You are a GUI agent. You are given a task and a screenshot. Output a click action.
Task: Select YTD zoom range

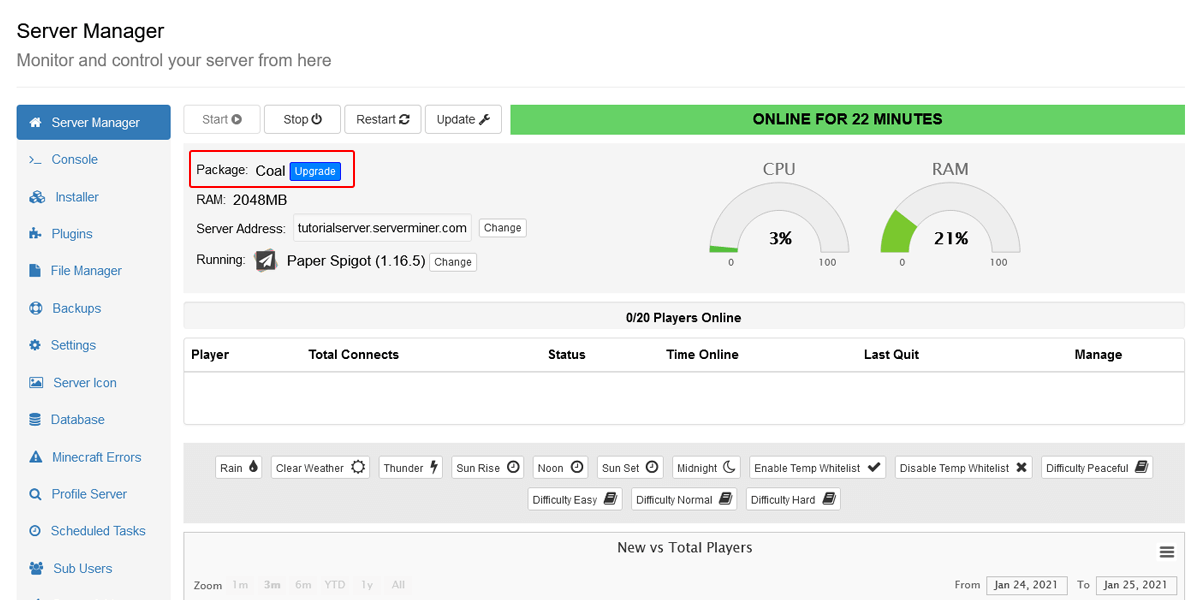tap(335, 585)
